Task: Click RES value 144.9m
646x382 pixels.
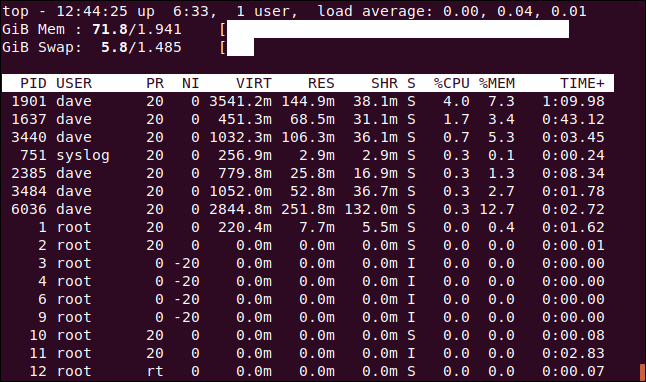Action: (x=308, y=101)
